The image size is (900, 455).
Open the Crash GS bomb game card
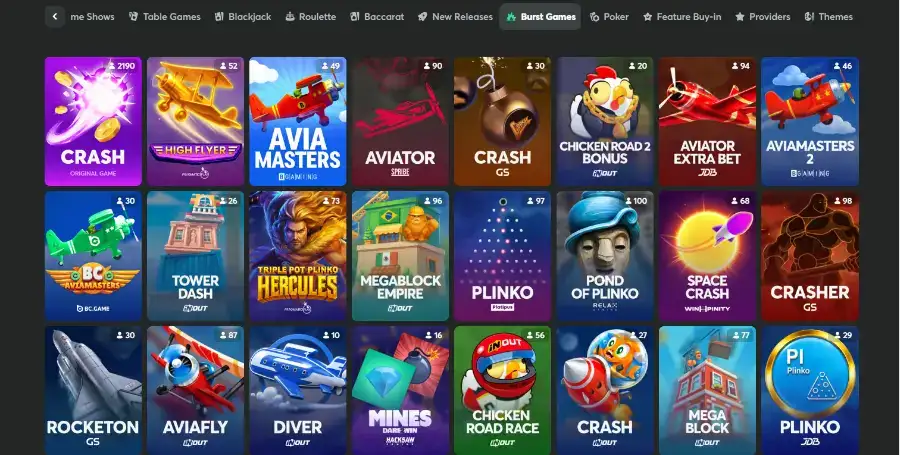[502, 121]
